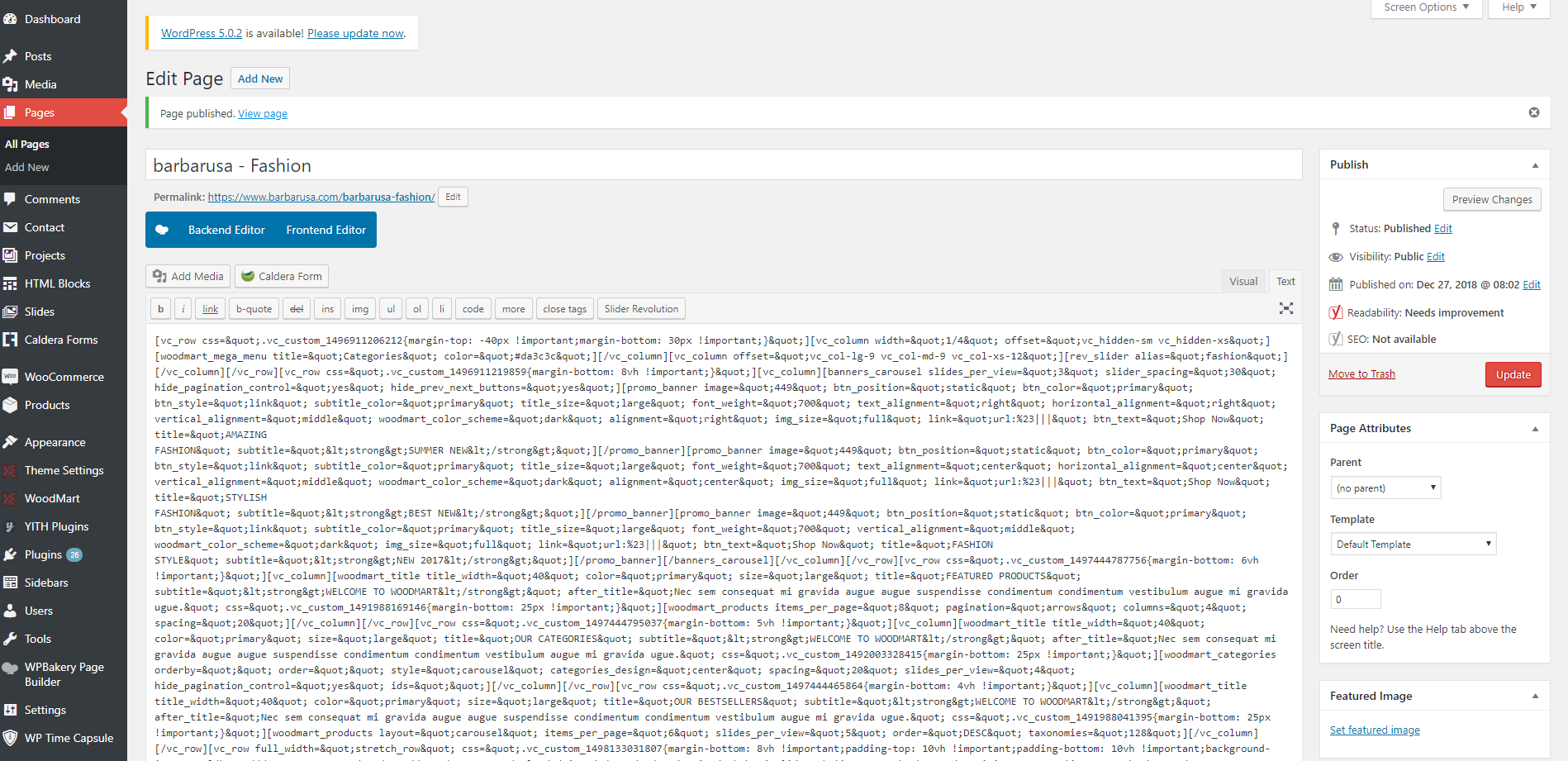Insert bold tag with b button
The width and height of the screenshot is (1568, 761).
[160, 309]
